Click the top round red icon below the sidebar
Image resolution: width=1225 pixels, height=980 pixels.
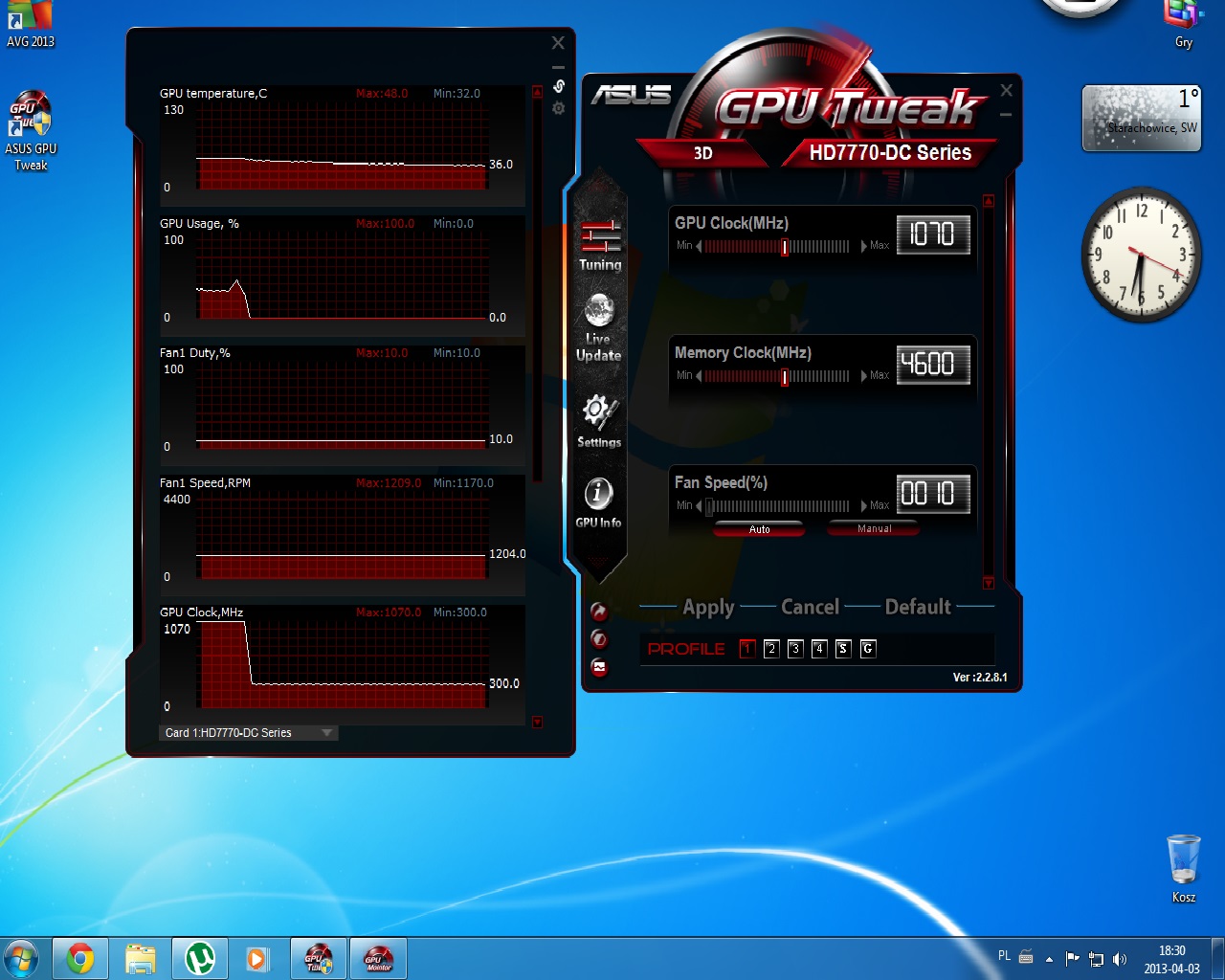[x=599, y=611]
